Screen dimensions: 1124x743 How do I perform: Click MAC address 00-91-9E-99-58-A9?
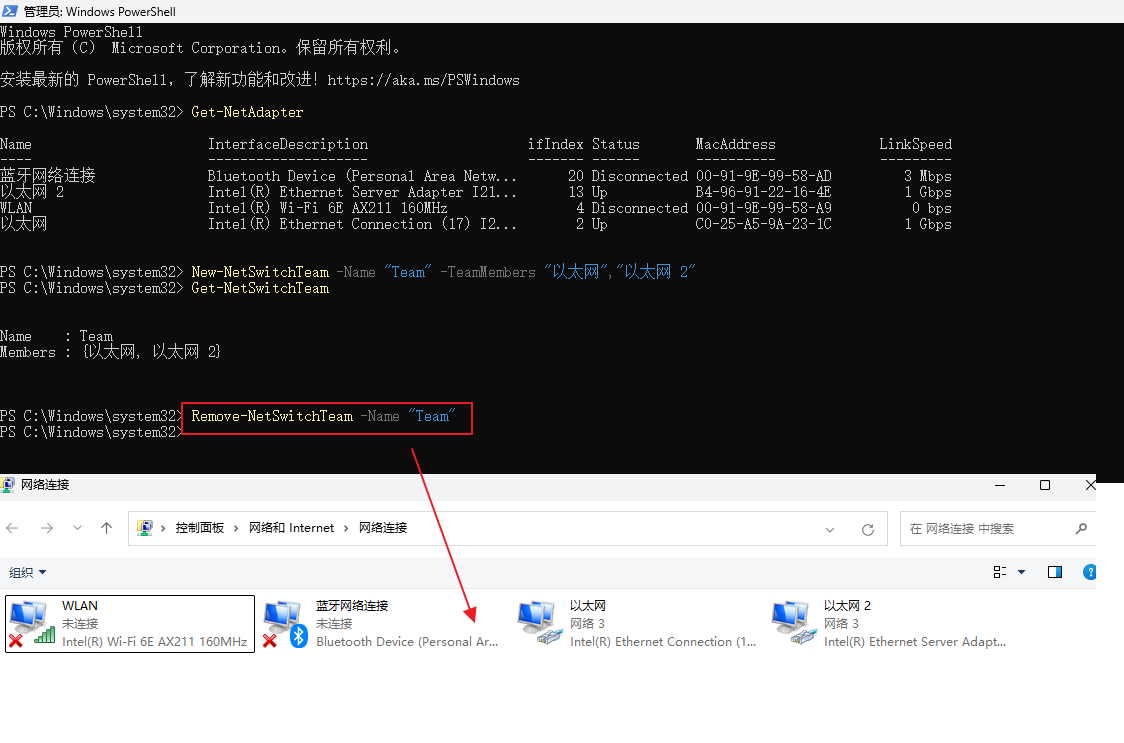click(763, 208)
